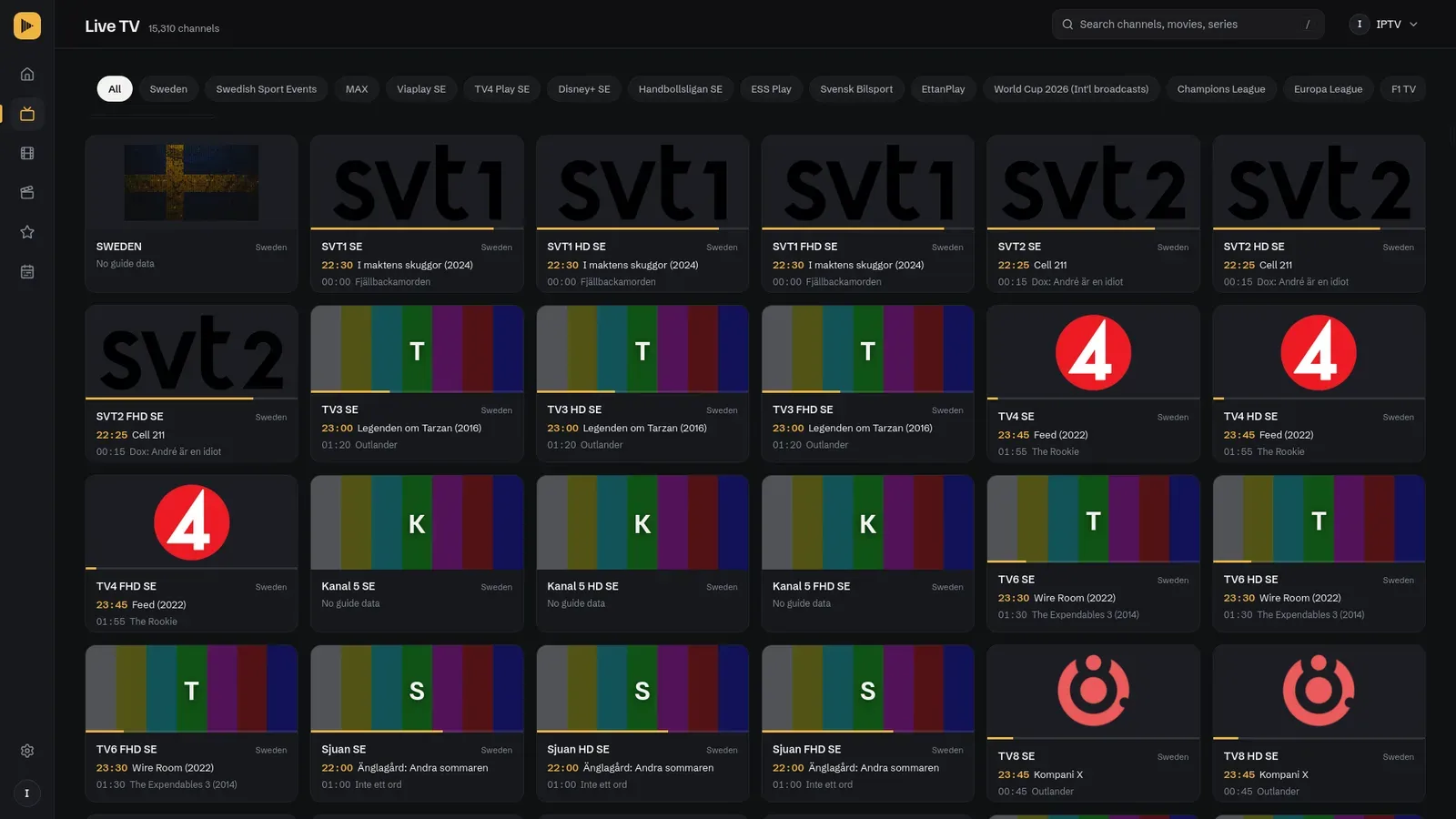Open the TV4 SE red logo
Screen dimensions: 1456x819
click(x=1094, y=352)
